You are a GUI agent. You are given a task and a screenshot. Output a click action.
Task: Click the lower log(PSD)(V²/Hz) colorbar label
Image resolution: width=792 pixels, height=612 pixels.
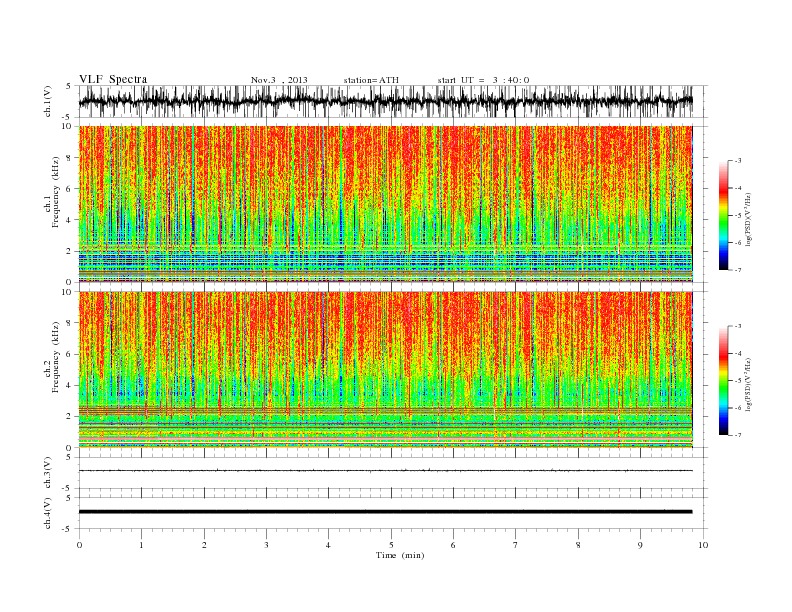749,383
